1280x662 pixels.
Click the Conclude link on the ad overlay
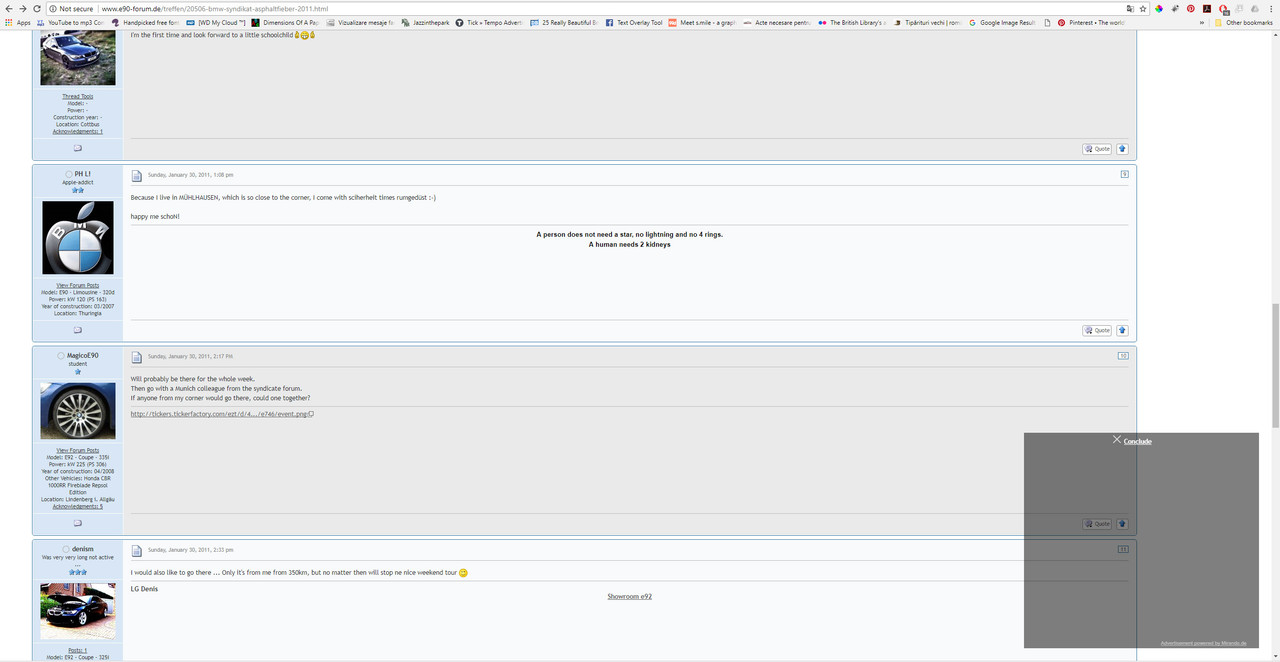click(x=1138, y=441)
